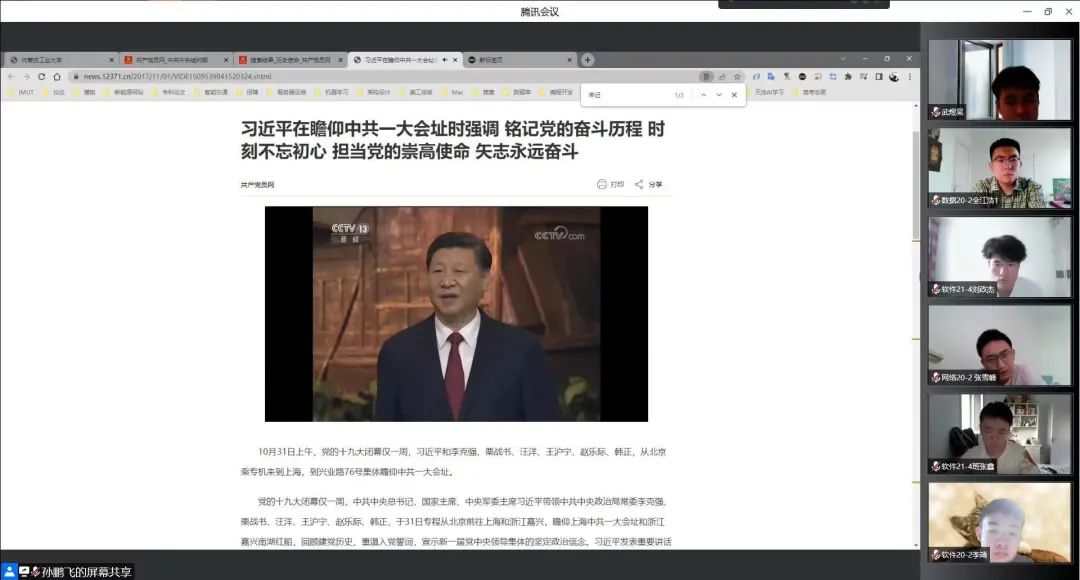Viewport: 1080px width, 580px height.
Task: Close the find-in-page bar
Action: click(734, 95)
